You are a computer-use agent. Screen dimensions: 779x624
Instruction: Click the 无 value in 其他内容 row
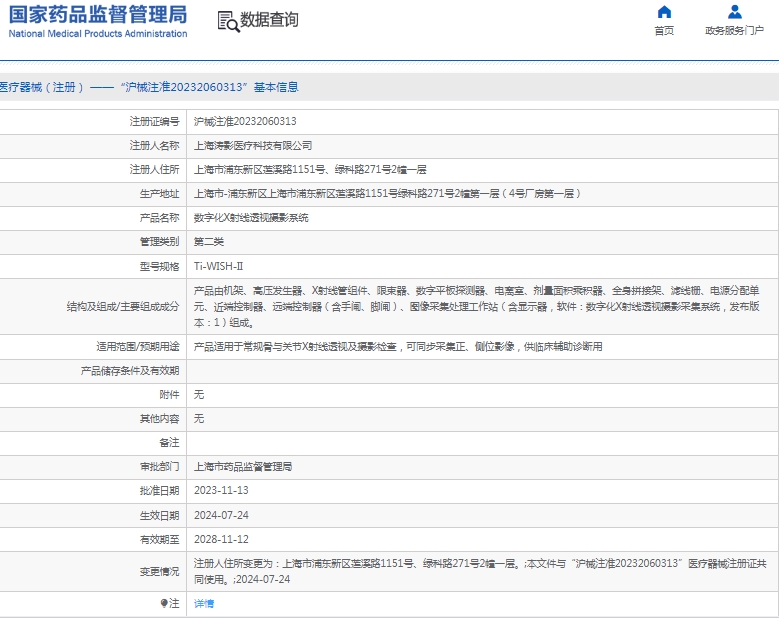point(199,419)
